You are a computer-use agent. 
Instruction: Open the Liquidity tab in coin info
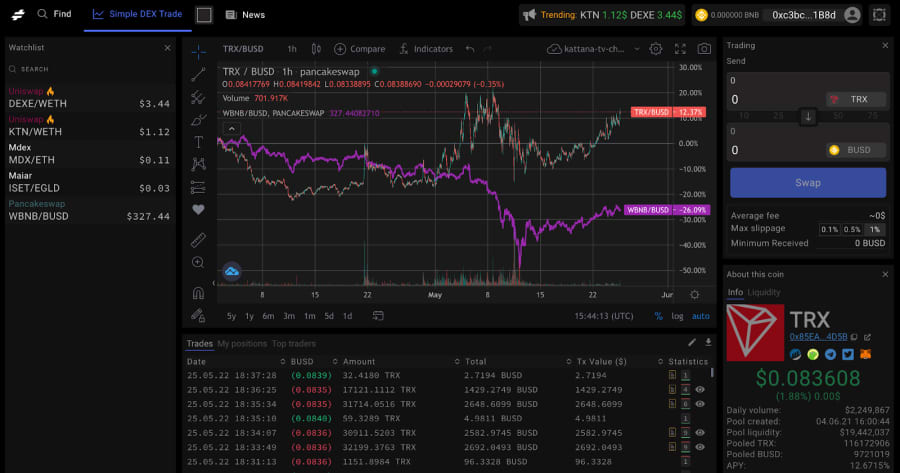tap(763, 292)
